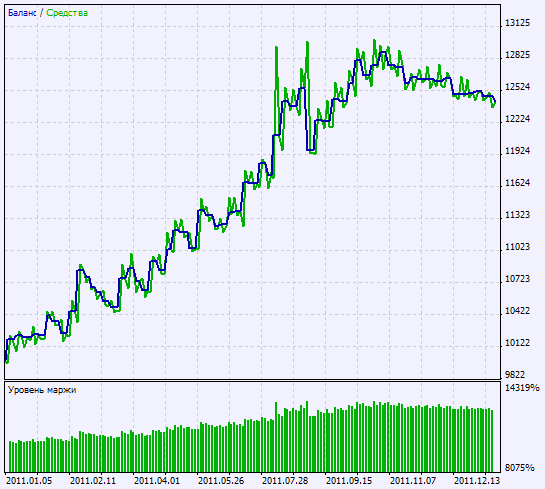
Task: Click the 11323 price axis value
Action: pos(518,215)
